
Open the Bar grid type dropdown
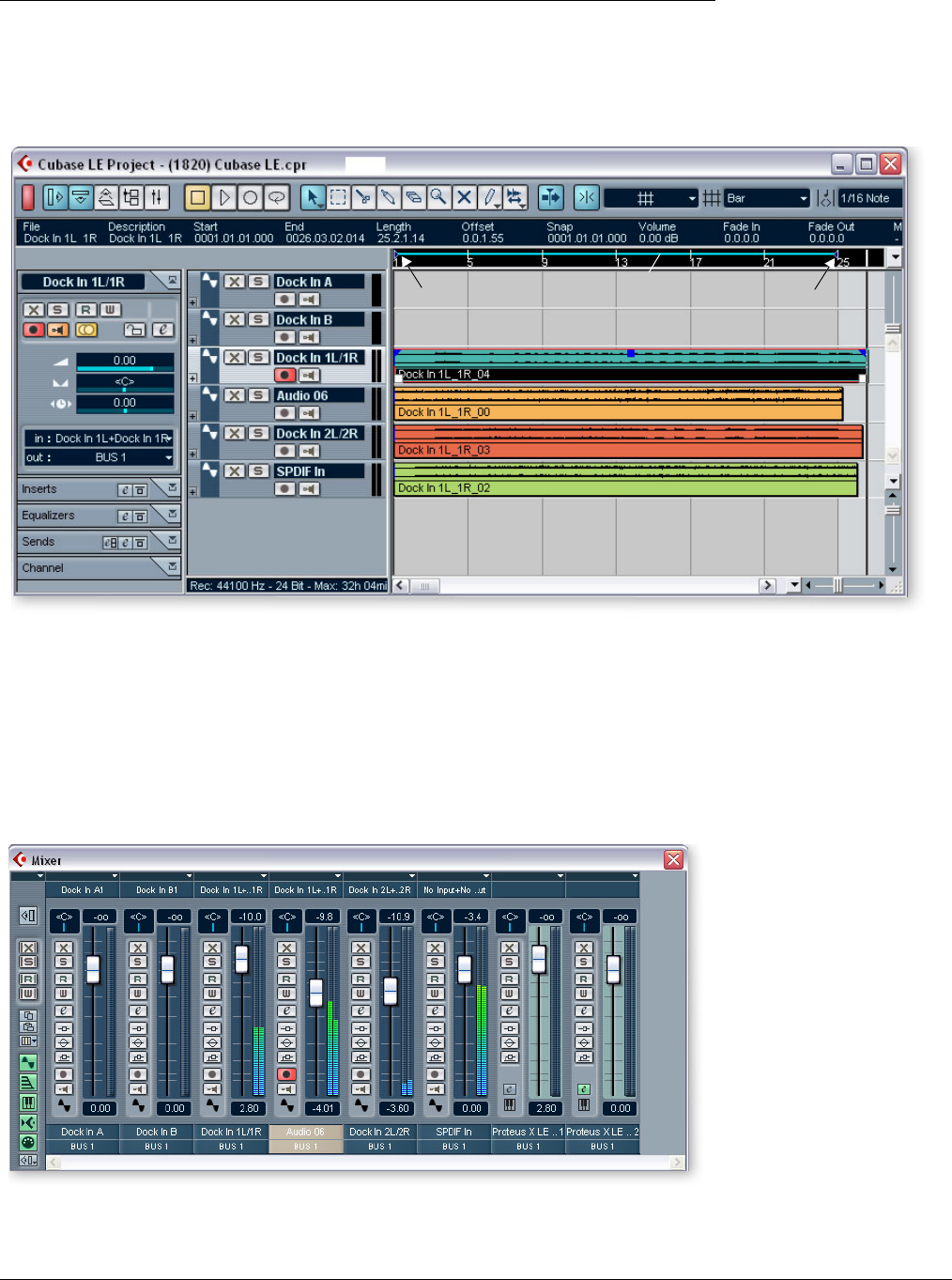pos(767,198)
